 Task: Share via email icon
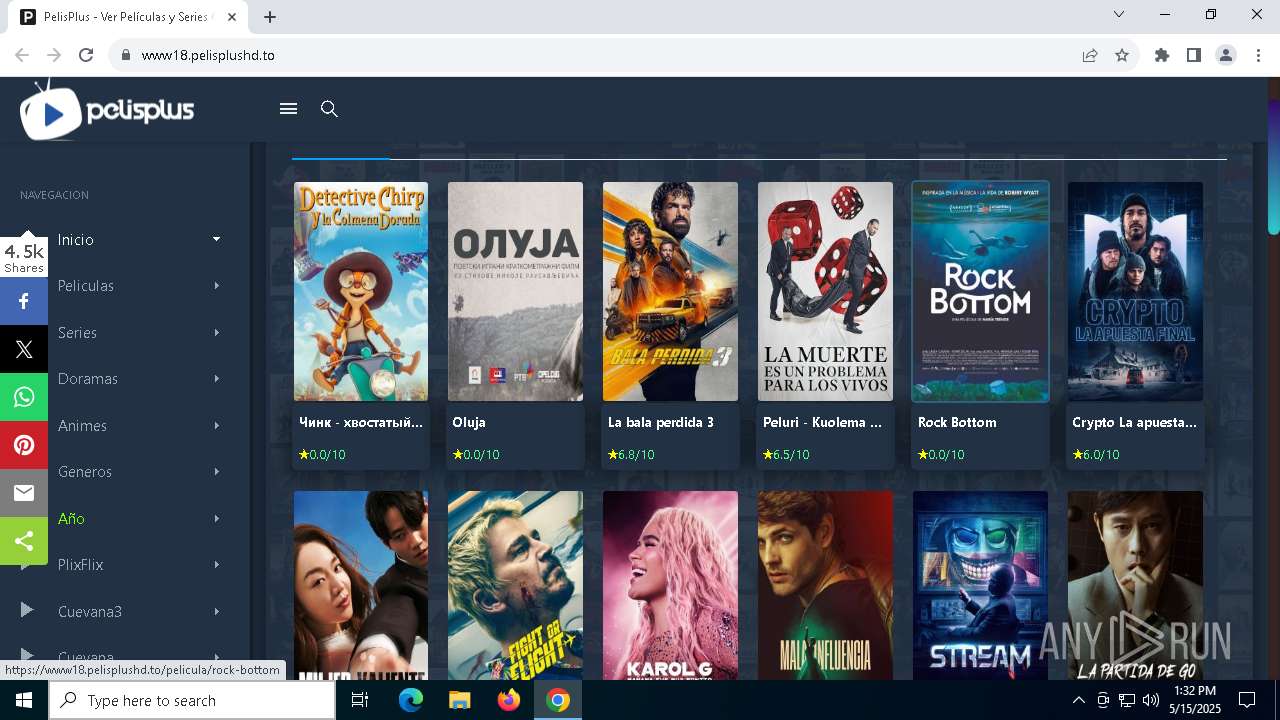tap(24, 493)
